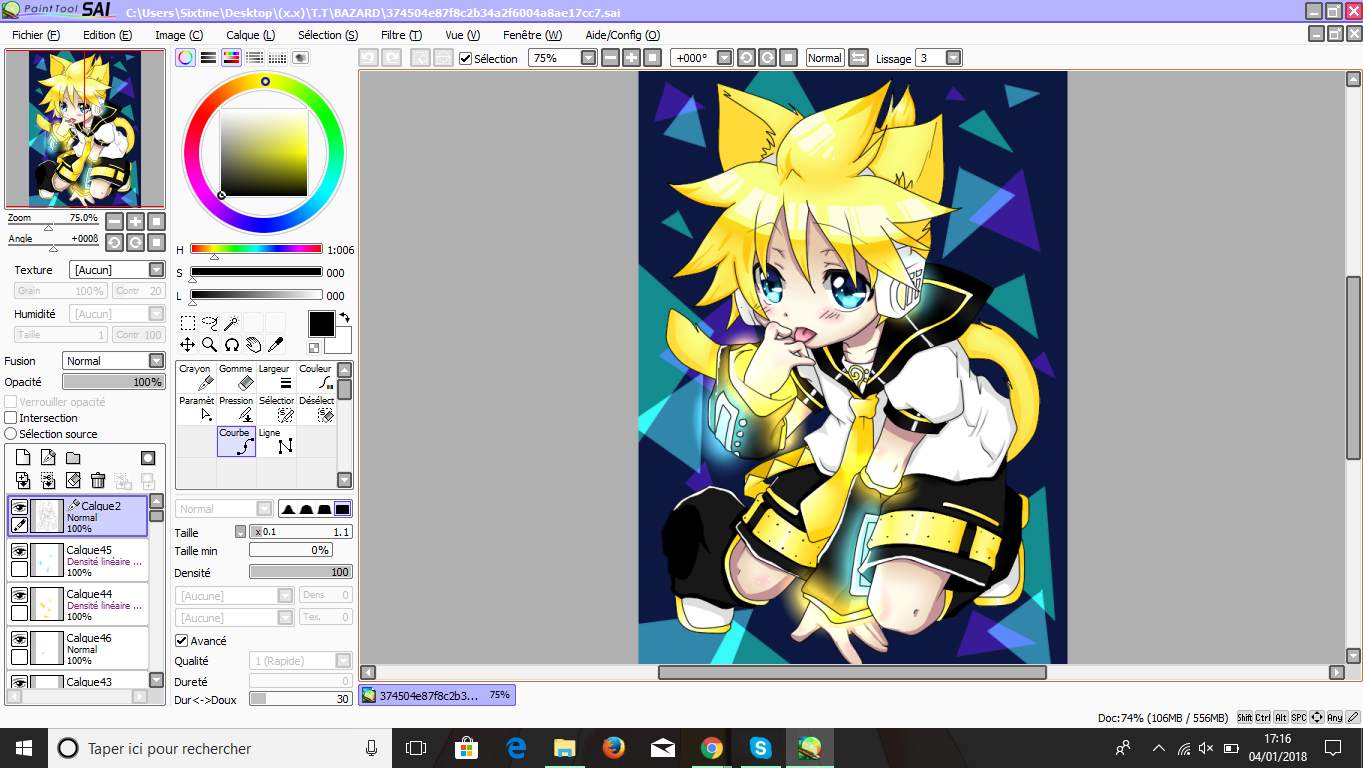Hide the Calque2 layer
This screenshot has height=768, width=1363.
pos(19,507)
